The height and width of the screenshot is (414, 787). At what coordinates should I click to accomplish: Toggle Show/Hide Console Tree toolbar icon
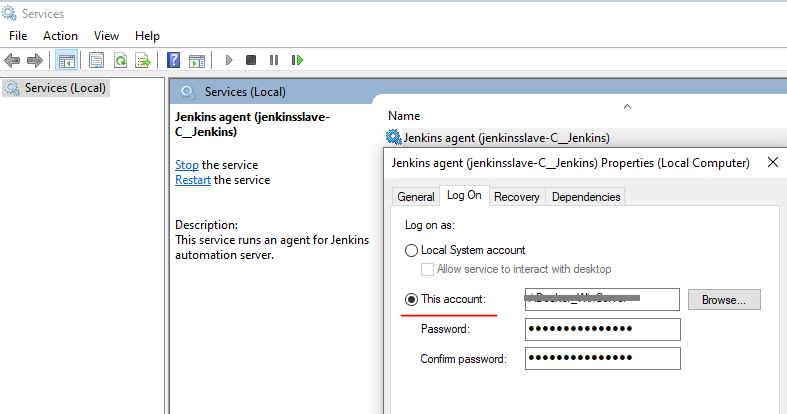67,60
